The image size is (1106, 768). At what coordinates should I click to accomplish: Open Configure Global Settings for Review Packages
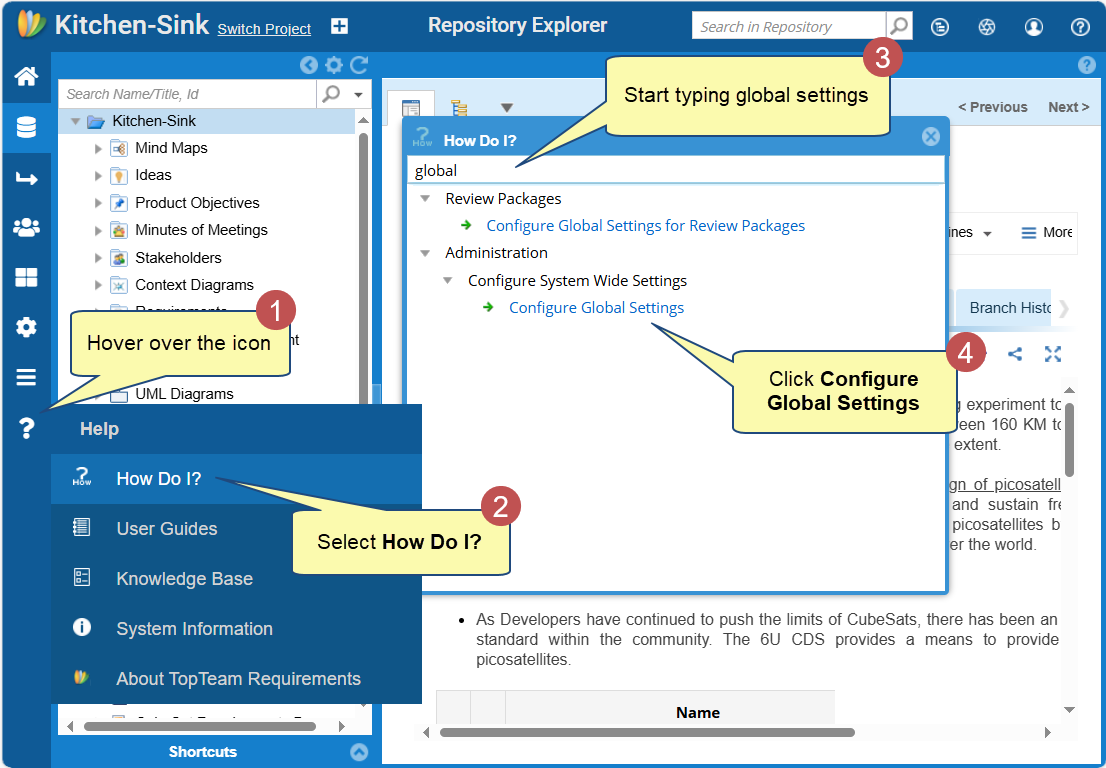(645, 226)
